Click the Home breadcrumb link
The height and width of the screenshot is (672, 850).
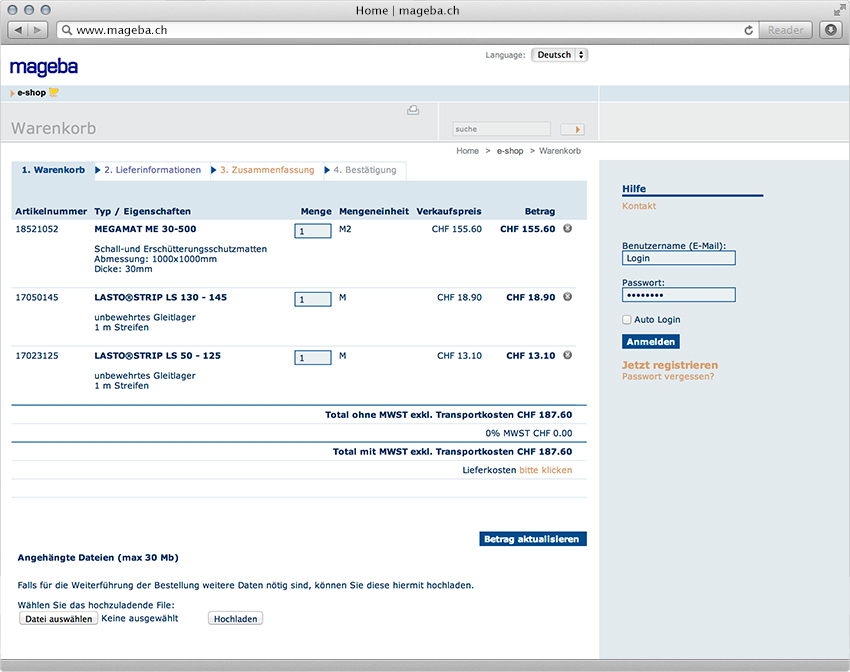click(x=467, y=151)
